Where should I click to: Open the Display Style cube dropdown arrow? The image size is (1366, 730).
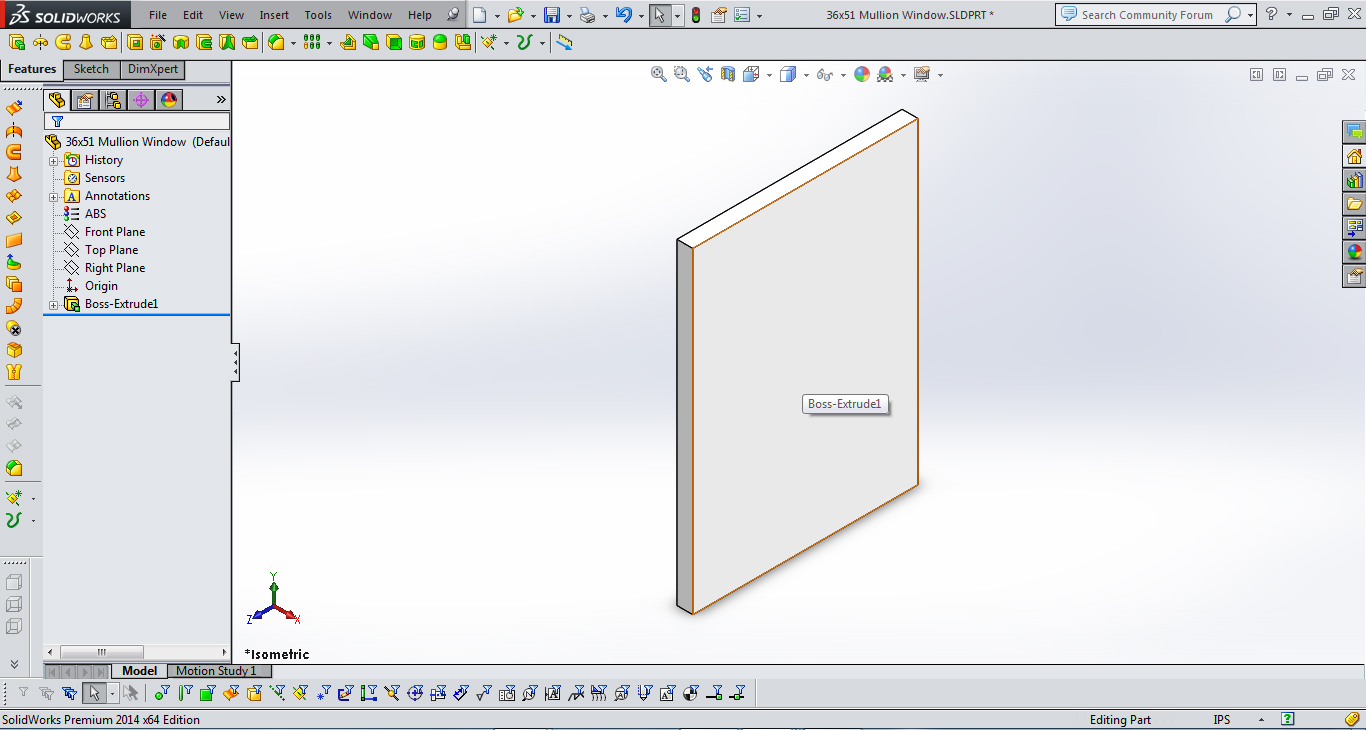[806, 75]
